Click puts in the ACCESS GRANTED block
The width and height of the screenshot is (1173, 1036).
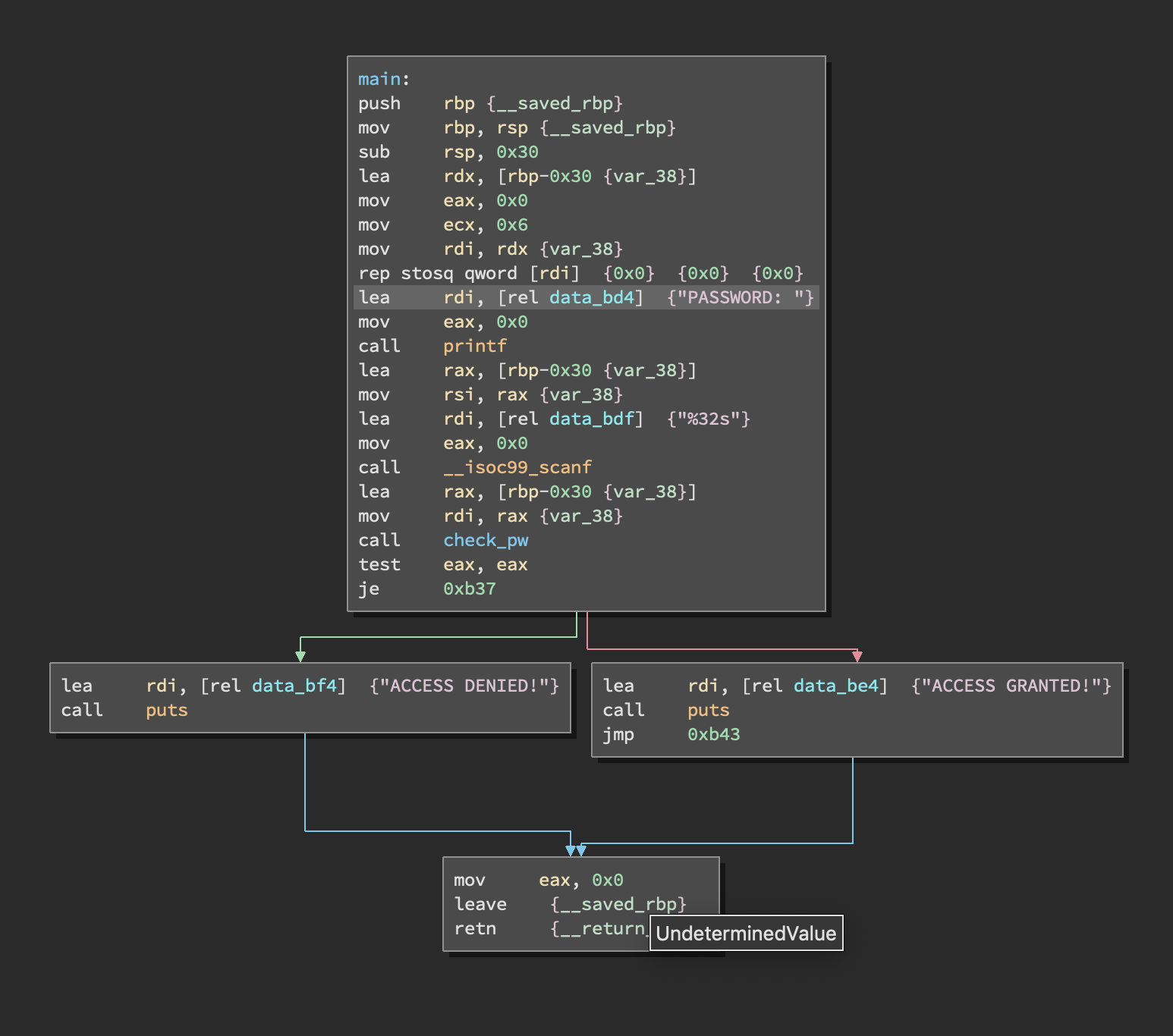pos(708,710)
